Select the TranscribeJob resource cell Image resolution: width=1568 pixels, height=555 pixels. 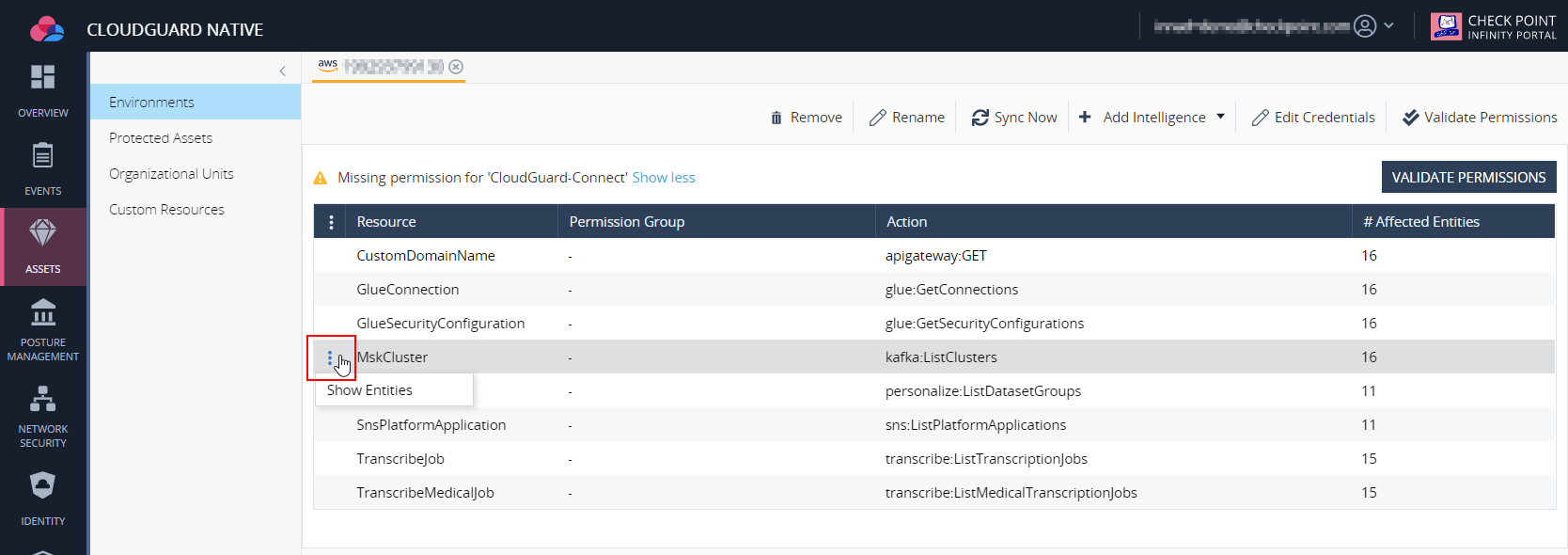tap(400, 459)
